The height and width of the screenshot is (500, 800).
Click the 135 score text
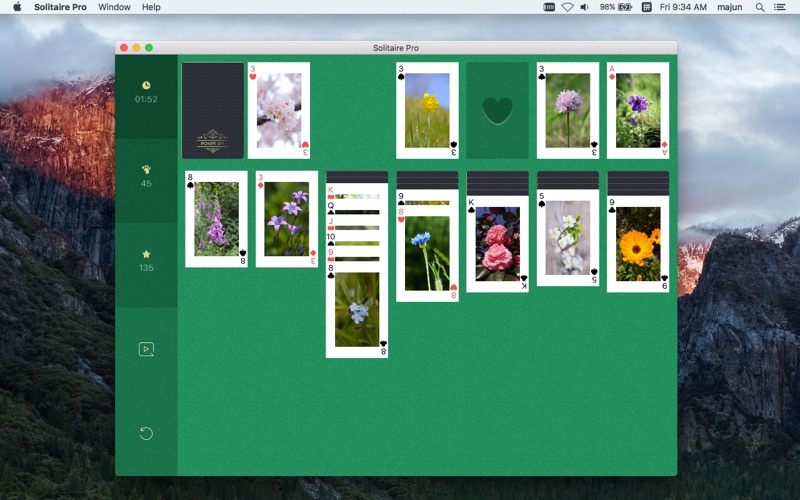point(146,267)
